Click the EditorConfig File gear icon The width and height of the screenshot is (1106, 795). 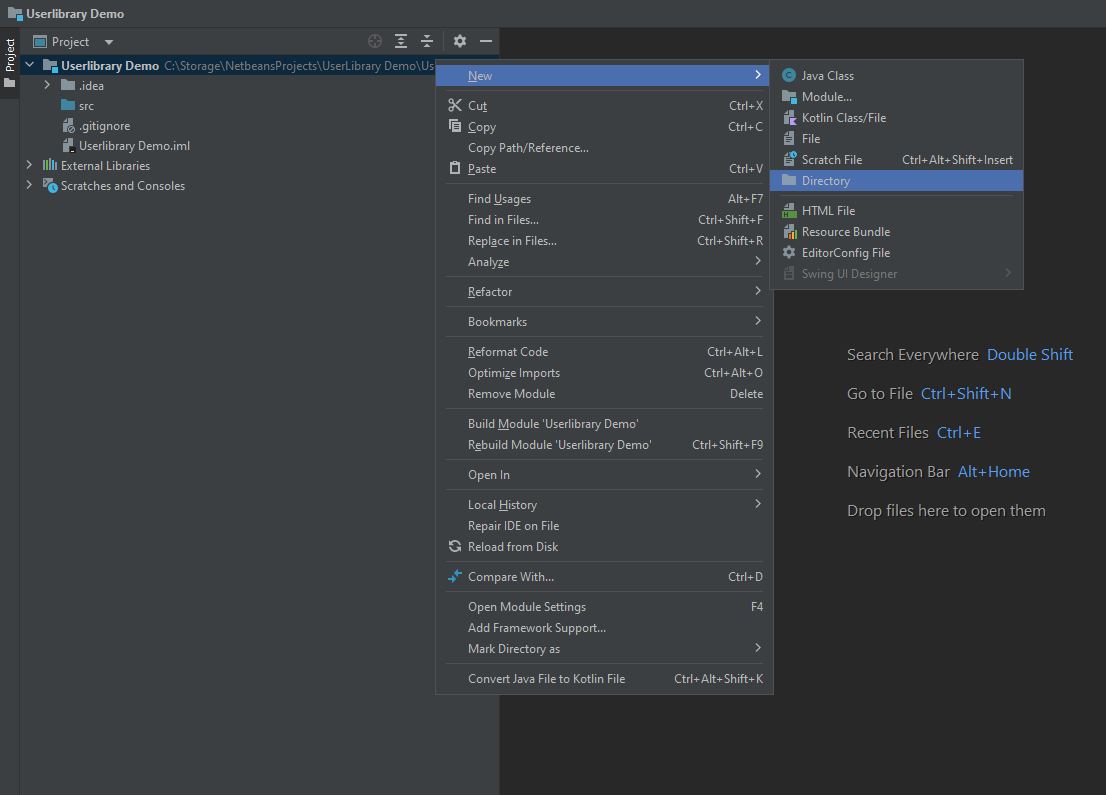click(789, 253)
